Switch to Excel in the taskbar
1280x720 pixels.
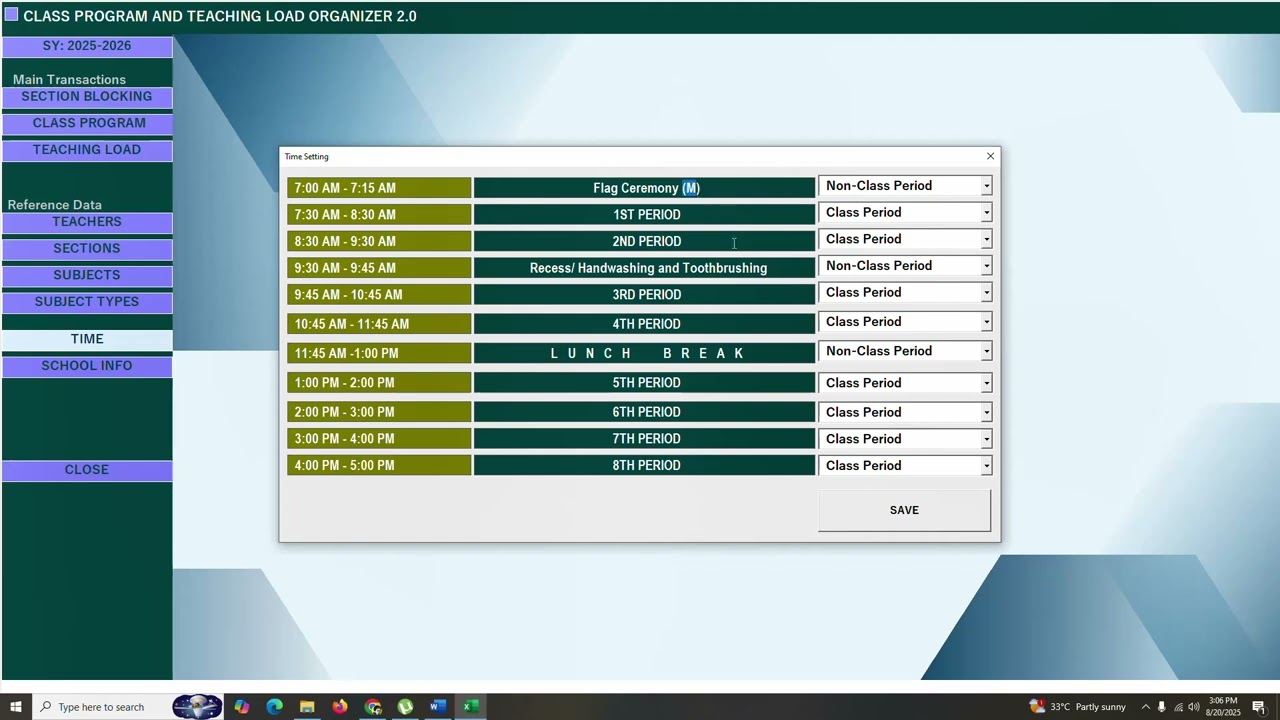tap(470, 707)
